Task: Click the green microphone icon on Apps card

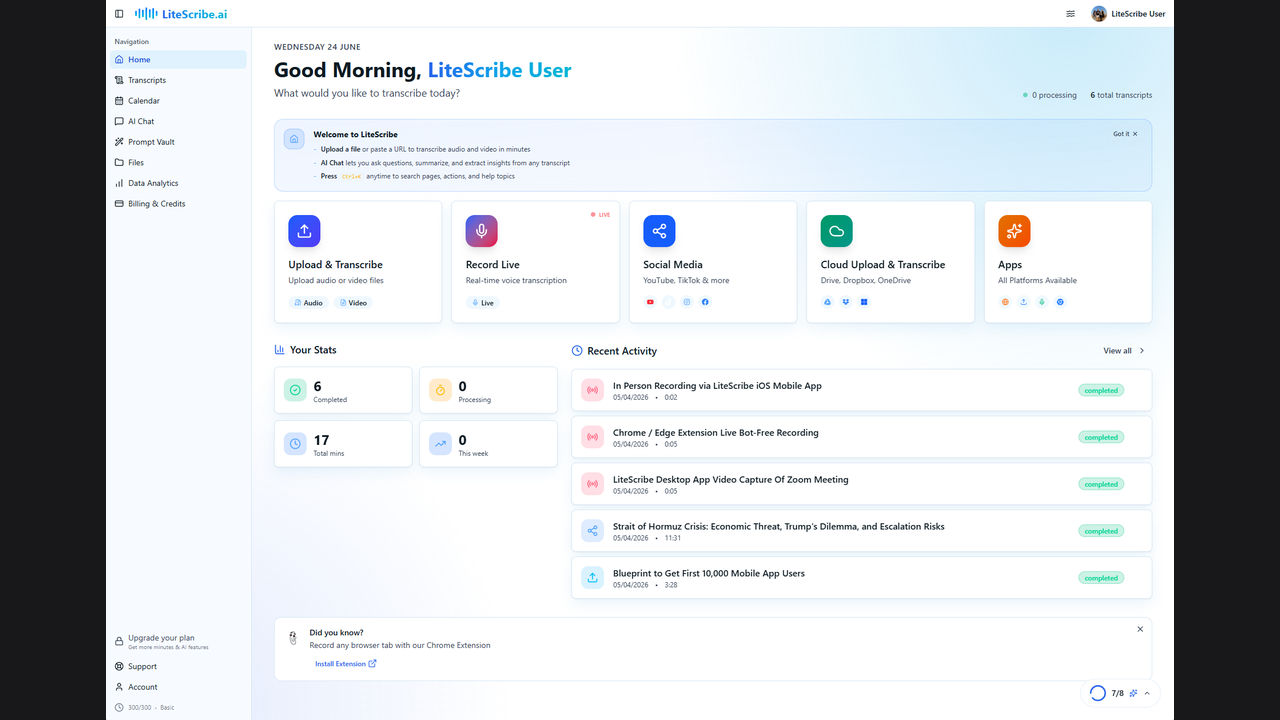Action: pyautogui.click(x=1042, y=302)
